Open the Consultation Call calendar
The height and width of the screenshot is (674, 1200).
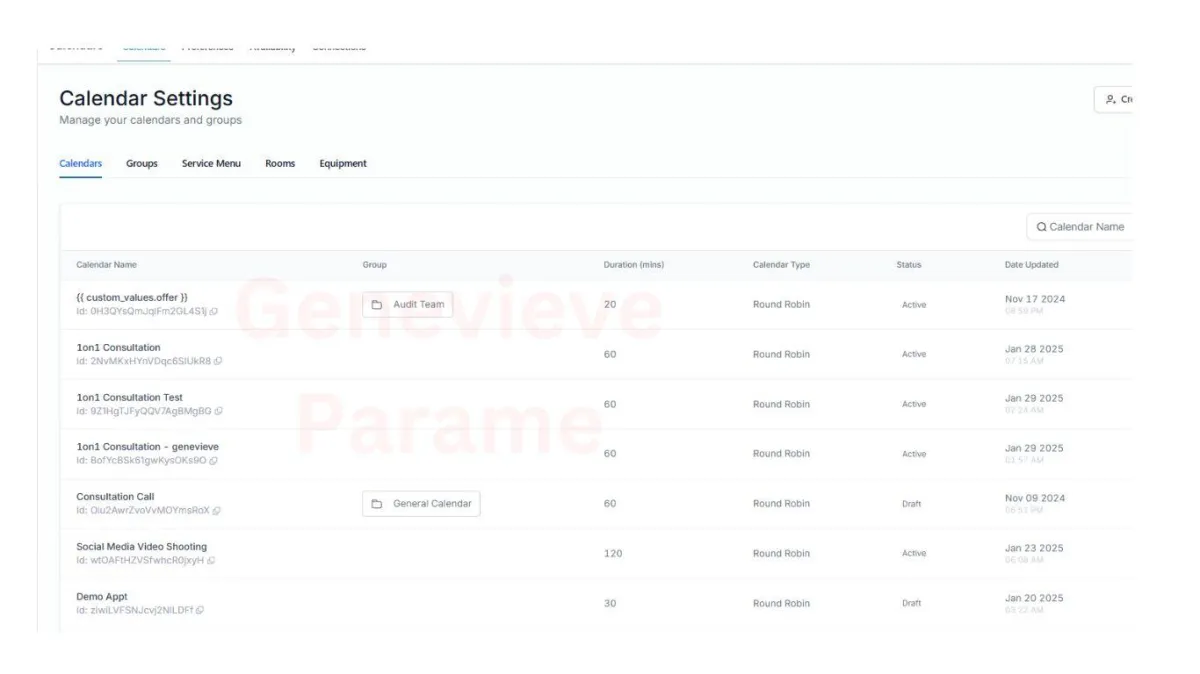115,497
